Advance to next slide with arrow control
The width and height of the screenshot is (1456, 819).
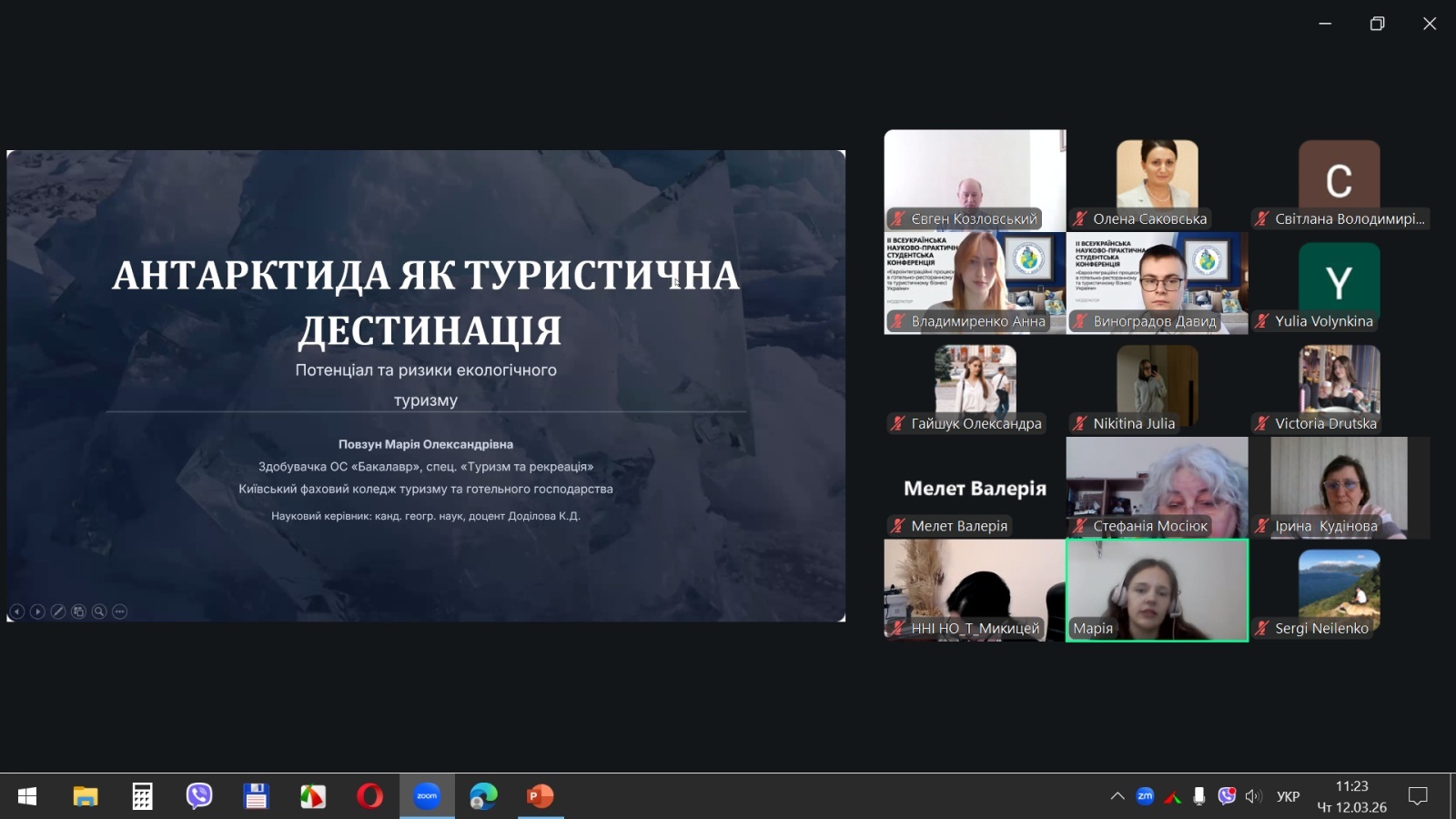pyautogui.click(x=37, y=612)
